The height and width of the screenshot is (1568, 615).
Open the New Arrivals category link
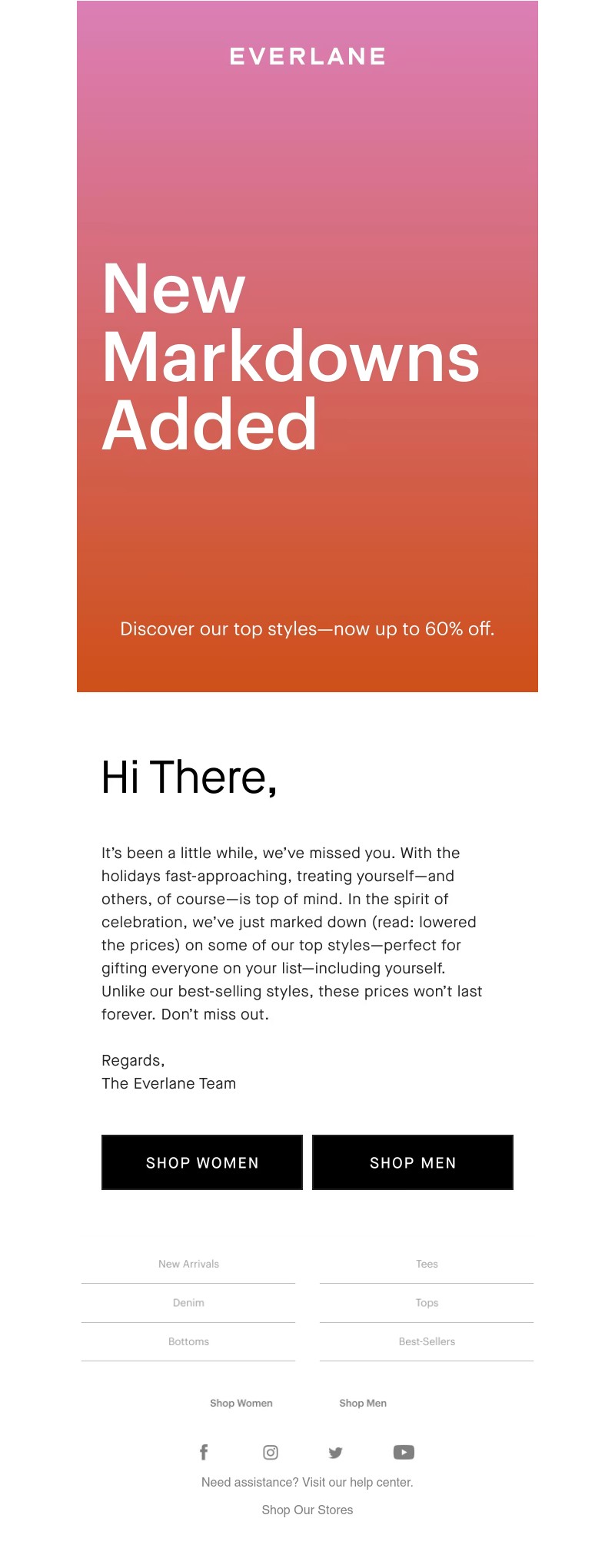[188, 1264]
